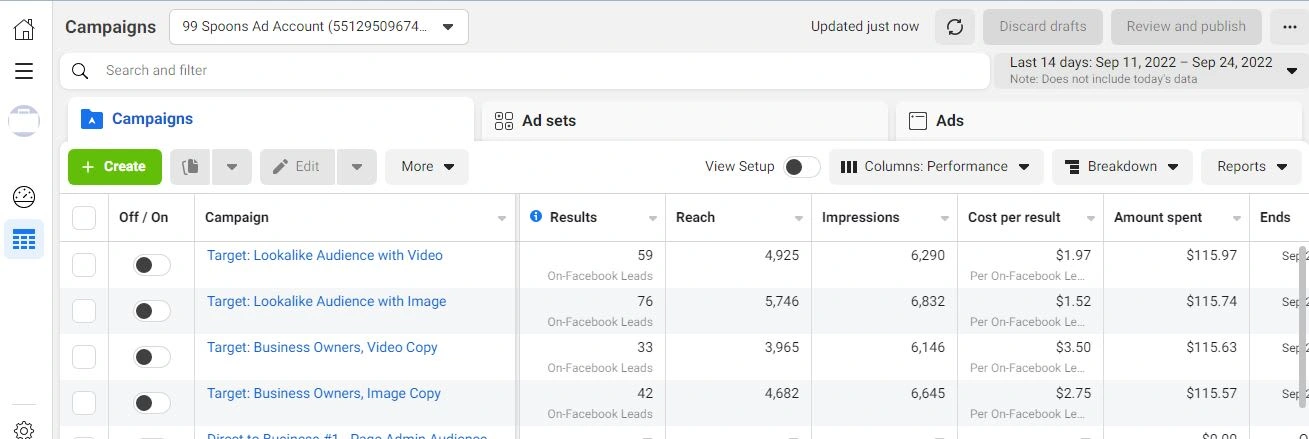Open the Impressions column sort arrow
1309x439 pixels.
click(x=945, y=218)
